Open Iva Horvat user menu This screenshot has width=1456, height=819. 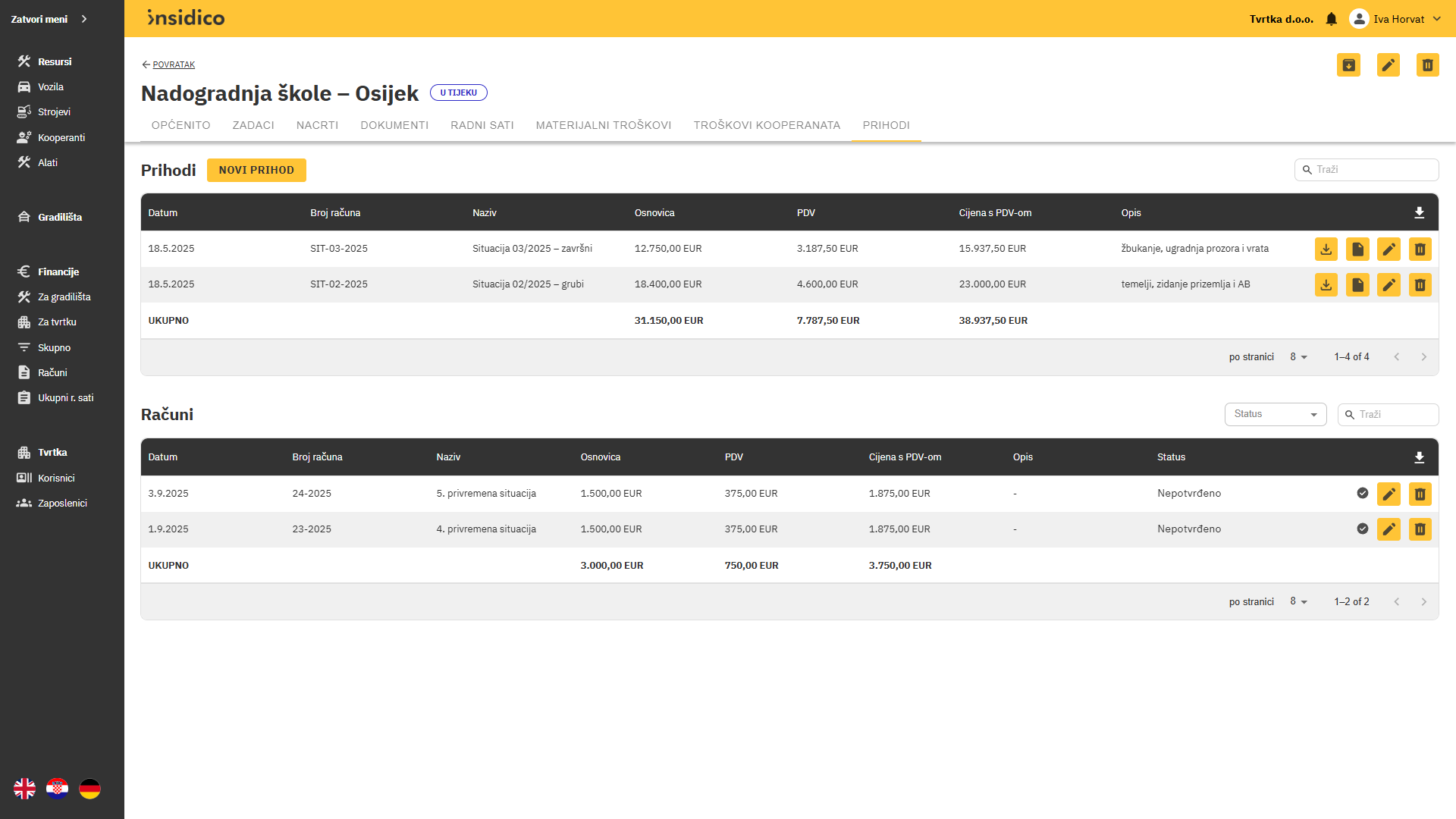1396,19
